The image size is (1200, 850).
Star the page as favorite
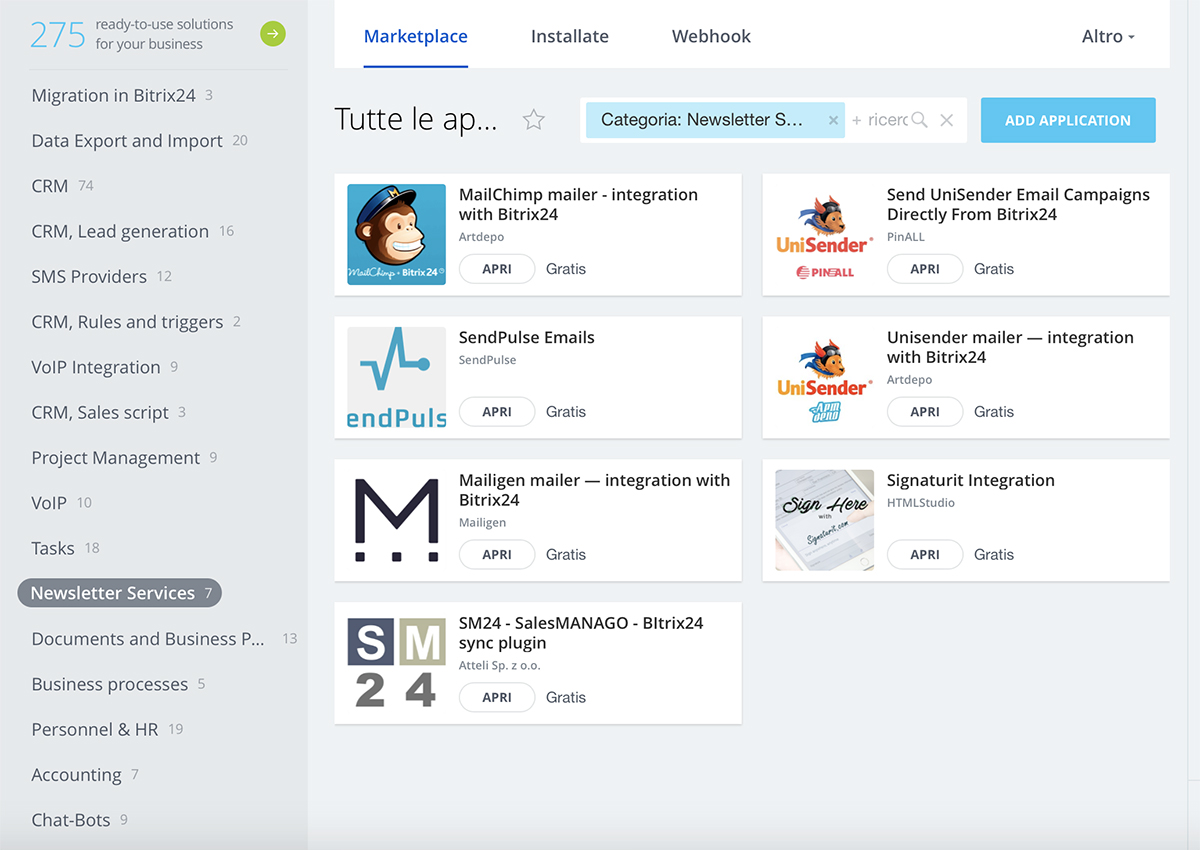(x=534, y=120)
